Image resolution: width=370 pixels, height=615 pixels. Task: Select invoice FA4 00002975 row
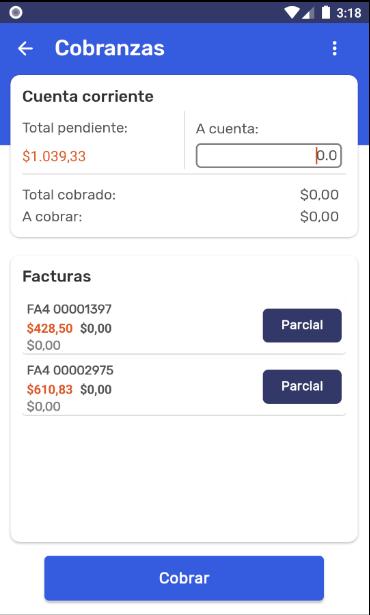184,388
